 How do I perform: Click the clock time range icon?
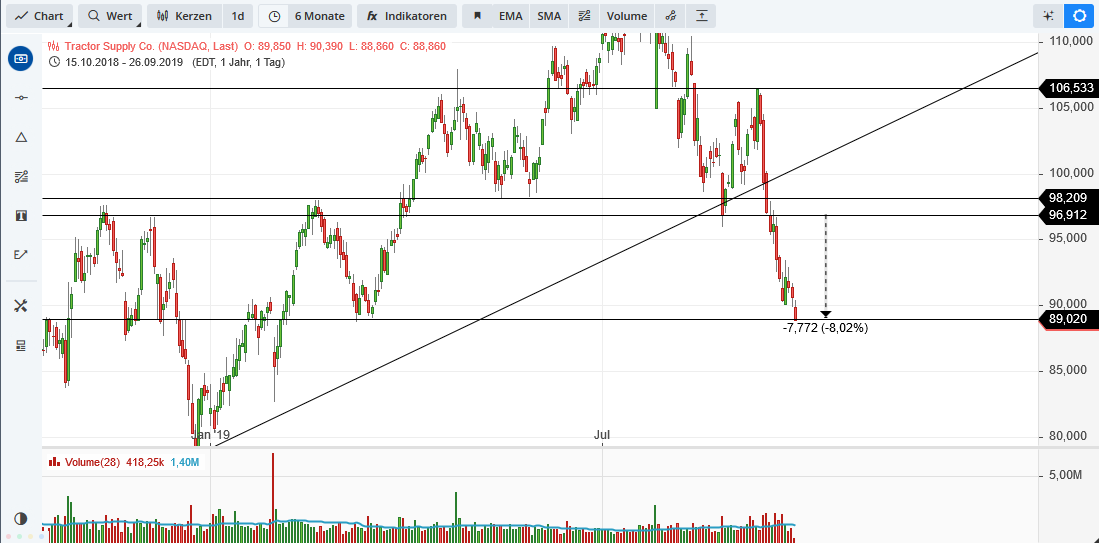[274, 16]
